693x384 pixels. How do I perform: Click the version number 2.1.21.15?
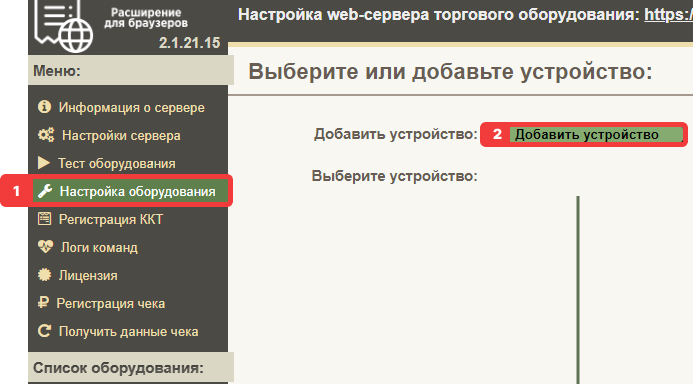[189, 43]
